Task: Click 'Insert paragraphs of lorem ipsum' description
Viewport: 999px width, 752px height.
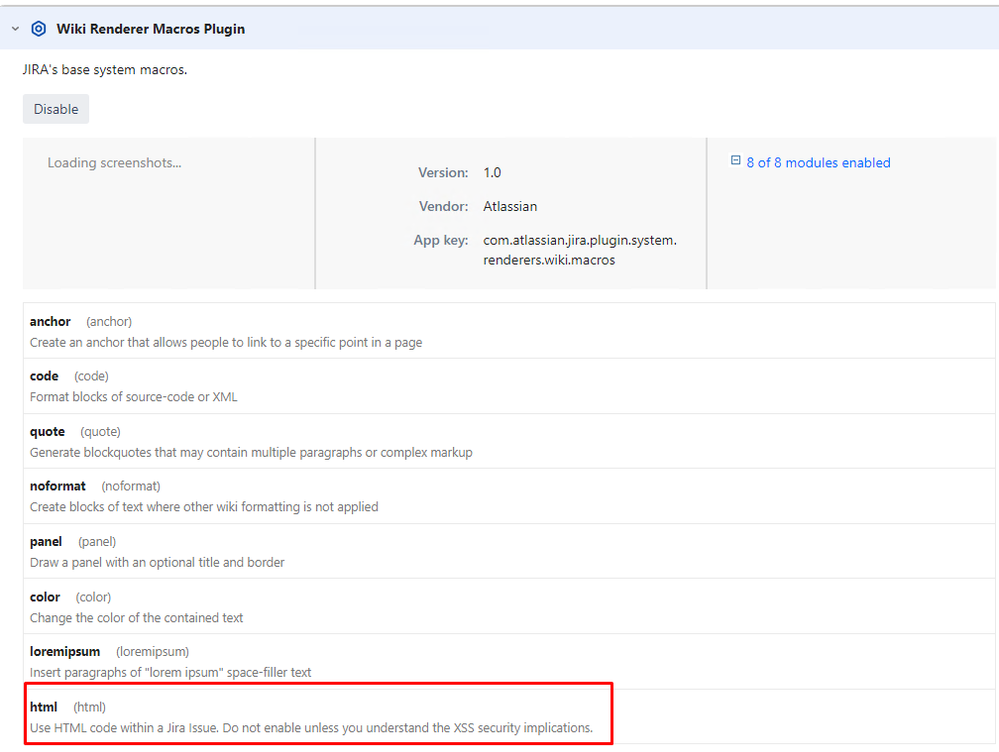Action: [x=170, y=672]
